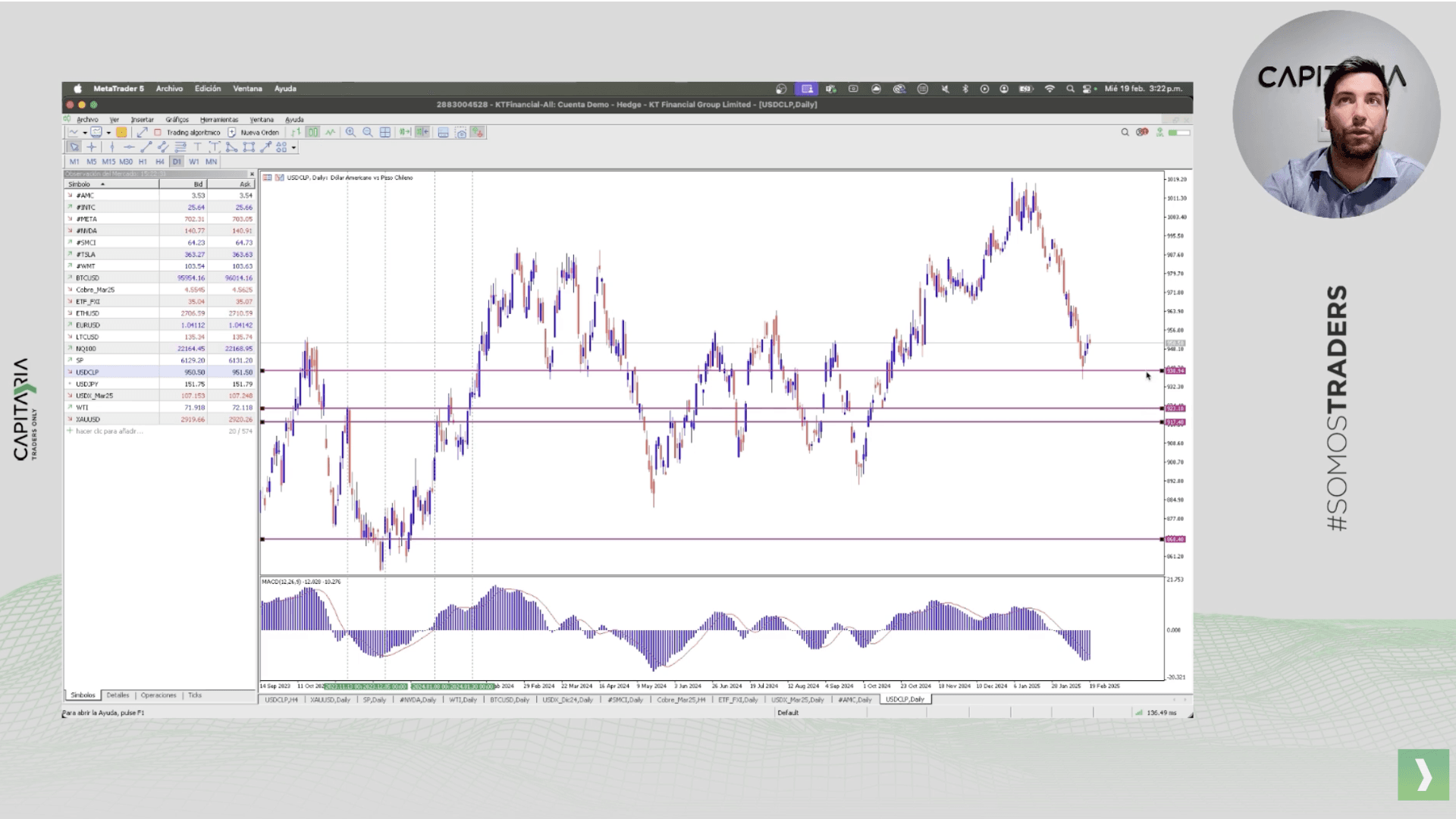Open chart type dropdown arrow
1456x819 pixels.
[x=84, y=133]
